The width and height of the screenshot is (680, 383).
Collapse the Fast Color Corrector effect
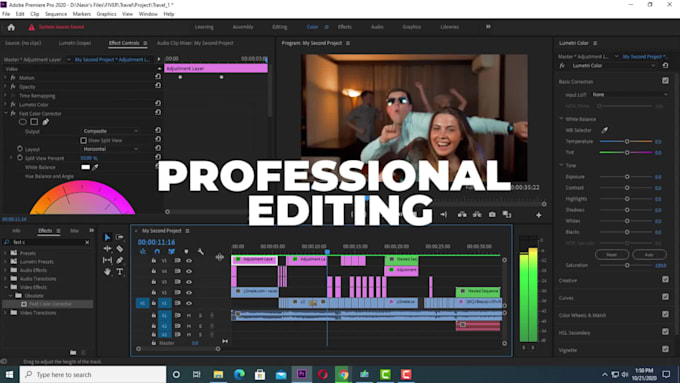click(6, 113)
